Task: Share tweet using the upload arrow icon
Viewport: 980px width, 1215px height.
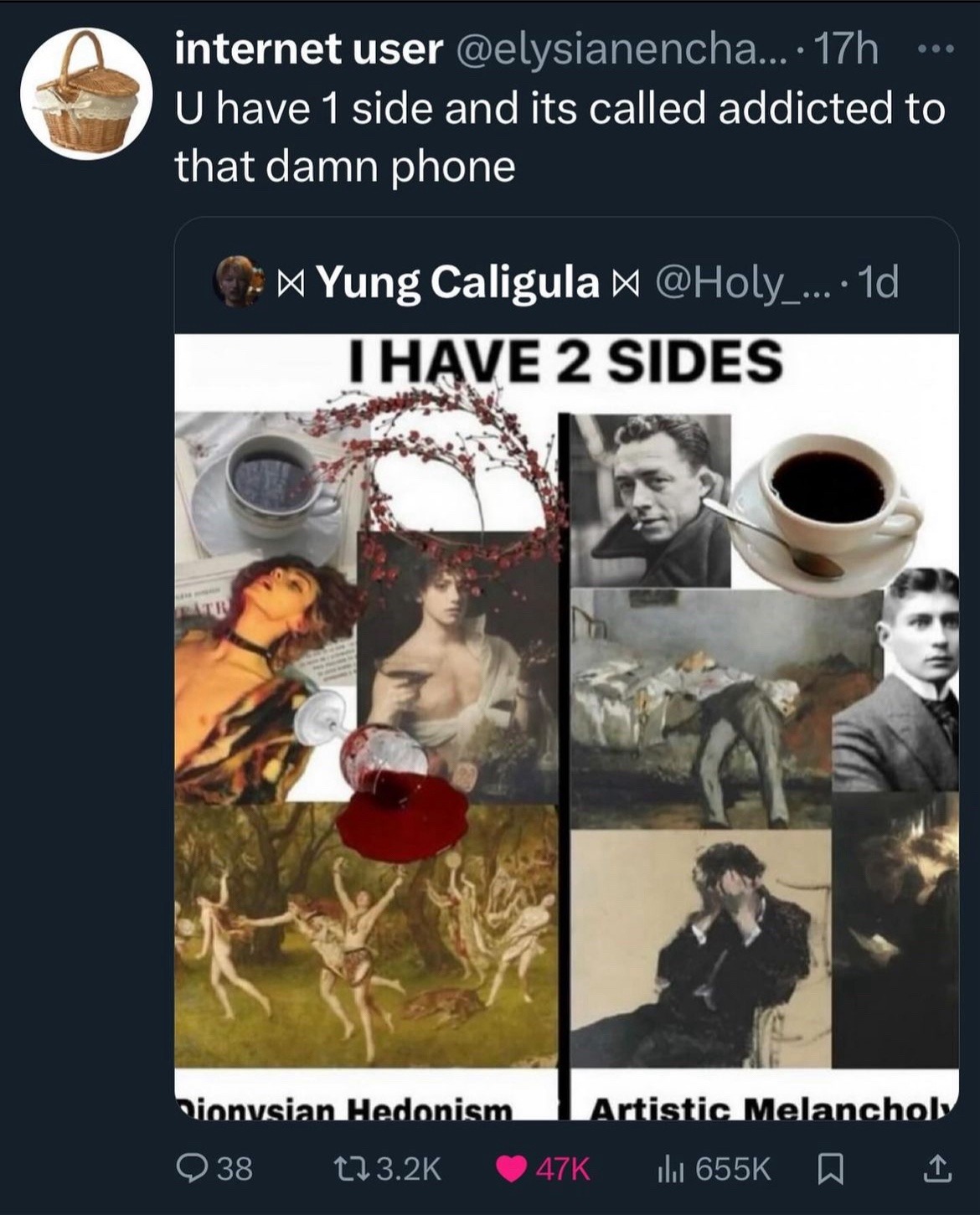Action: 936,1169
